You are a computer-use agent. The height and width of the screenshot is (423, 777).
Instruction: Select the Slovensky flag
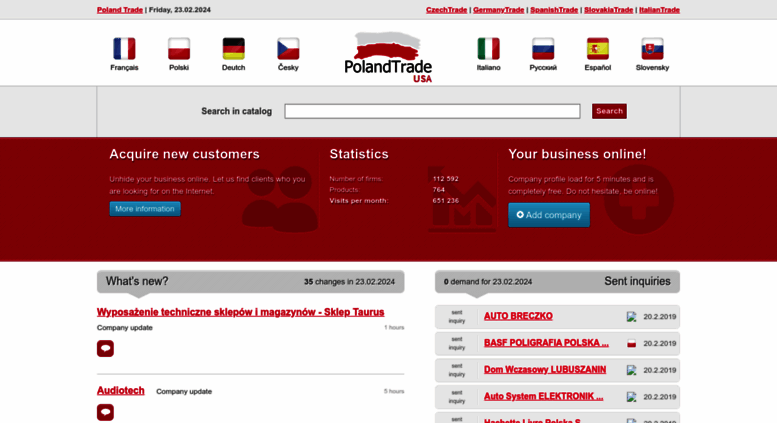pos(652,49)
